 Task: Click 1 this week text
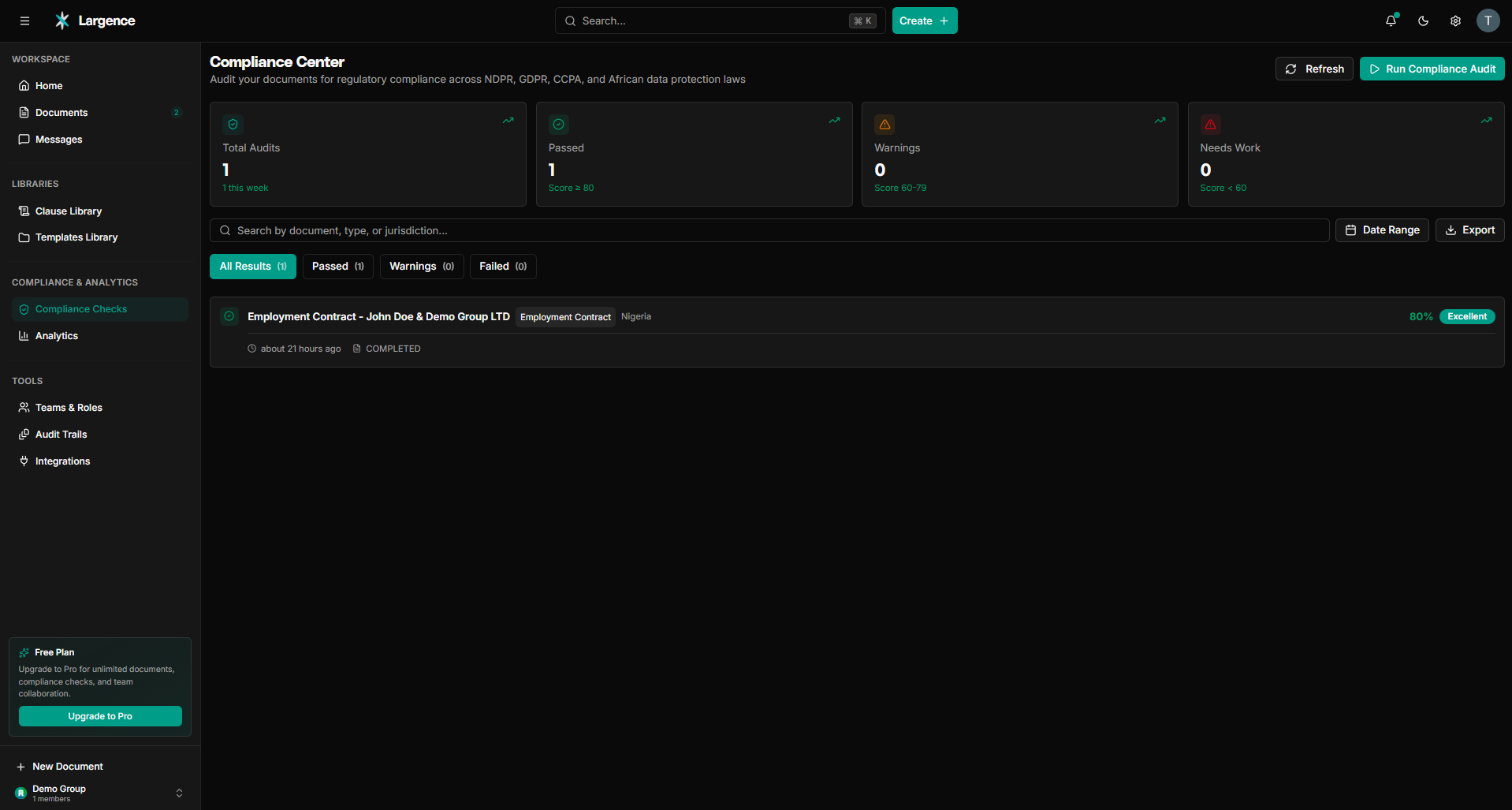[245, 188]
